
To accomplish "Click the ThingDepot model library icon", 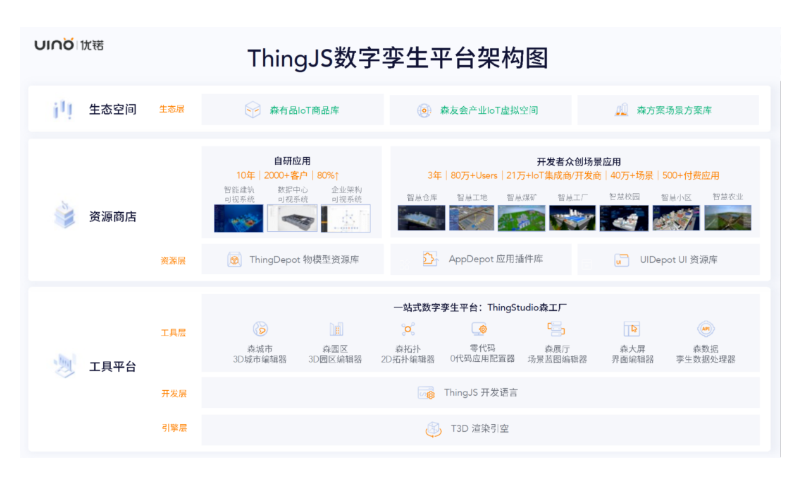I will coord(234,260).
